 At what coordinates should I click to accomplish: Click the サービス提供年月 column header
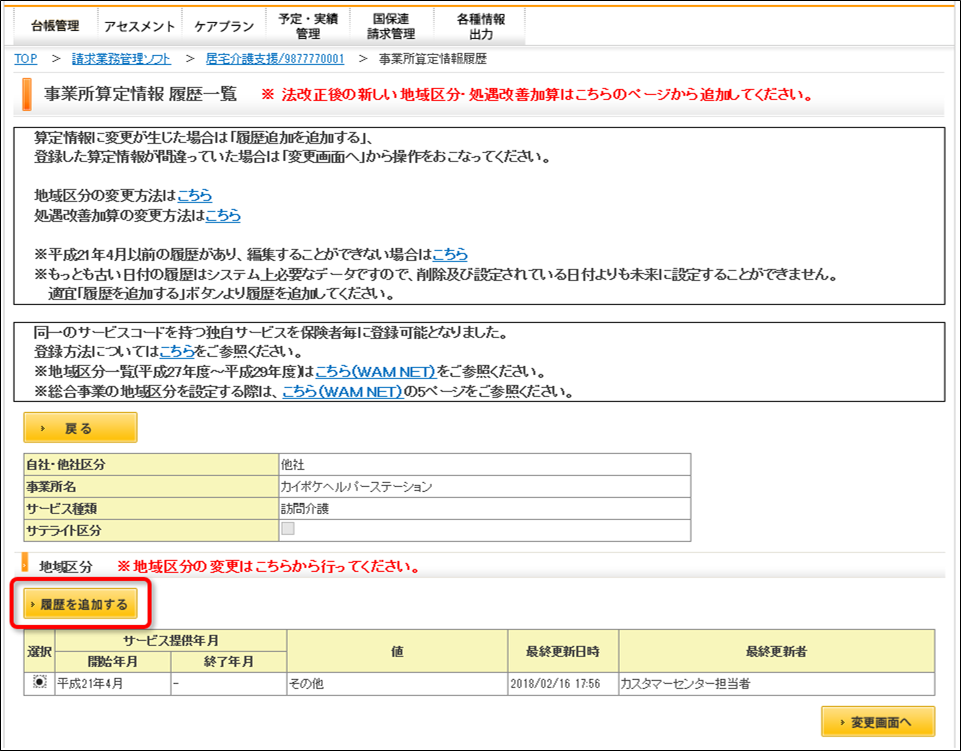coord(171,641)
